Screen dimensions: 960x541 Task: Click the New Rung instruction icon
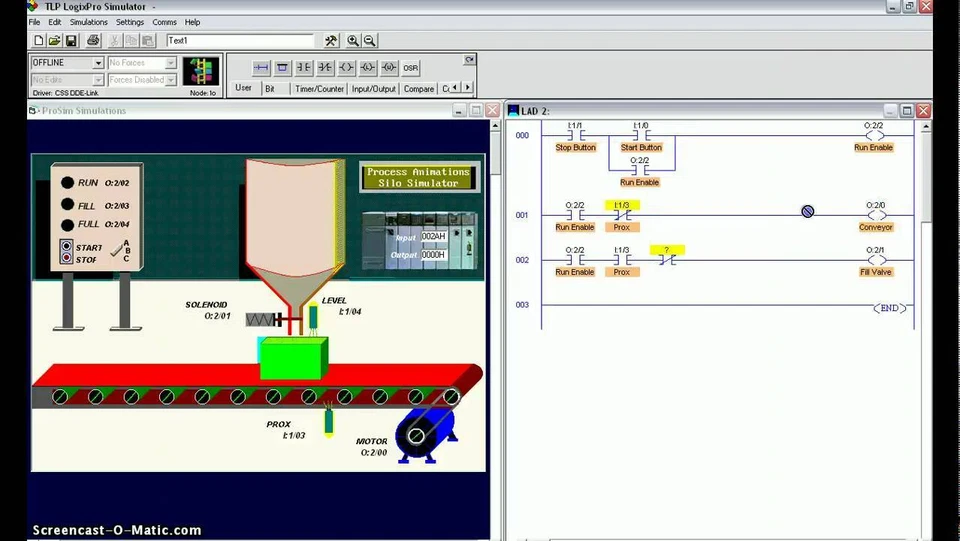261,68
